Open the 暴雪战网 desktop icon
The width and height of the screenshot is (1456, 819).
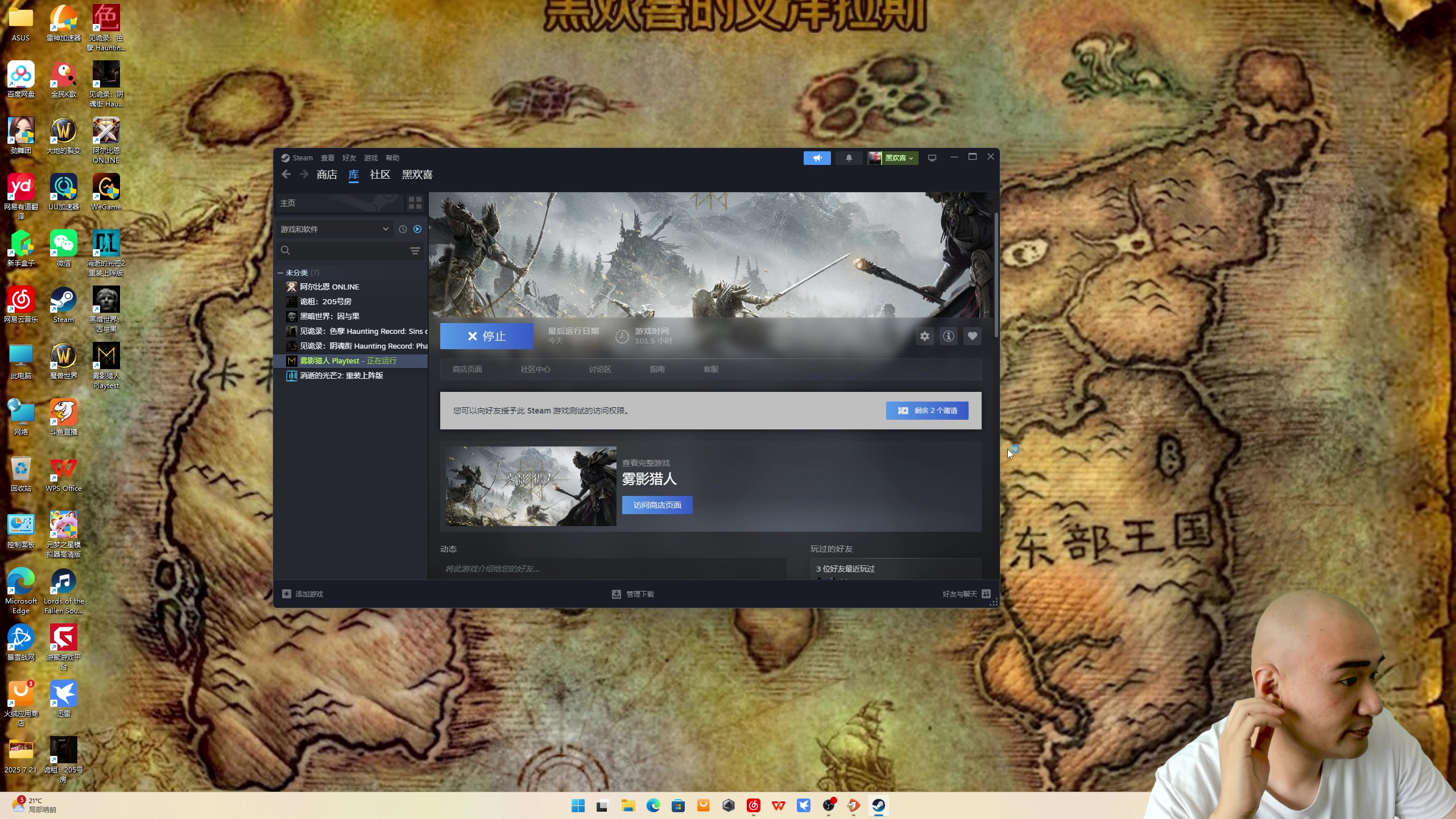(21, 643)
